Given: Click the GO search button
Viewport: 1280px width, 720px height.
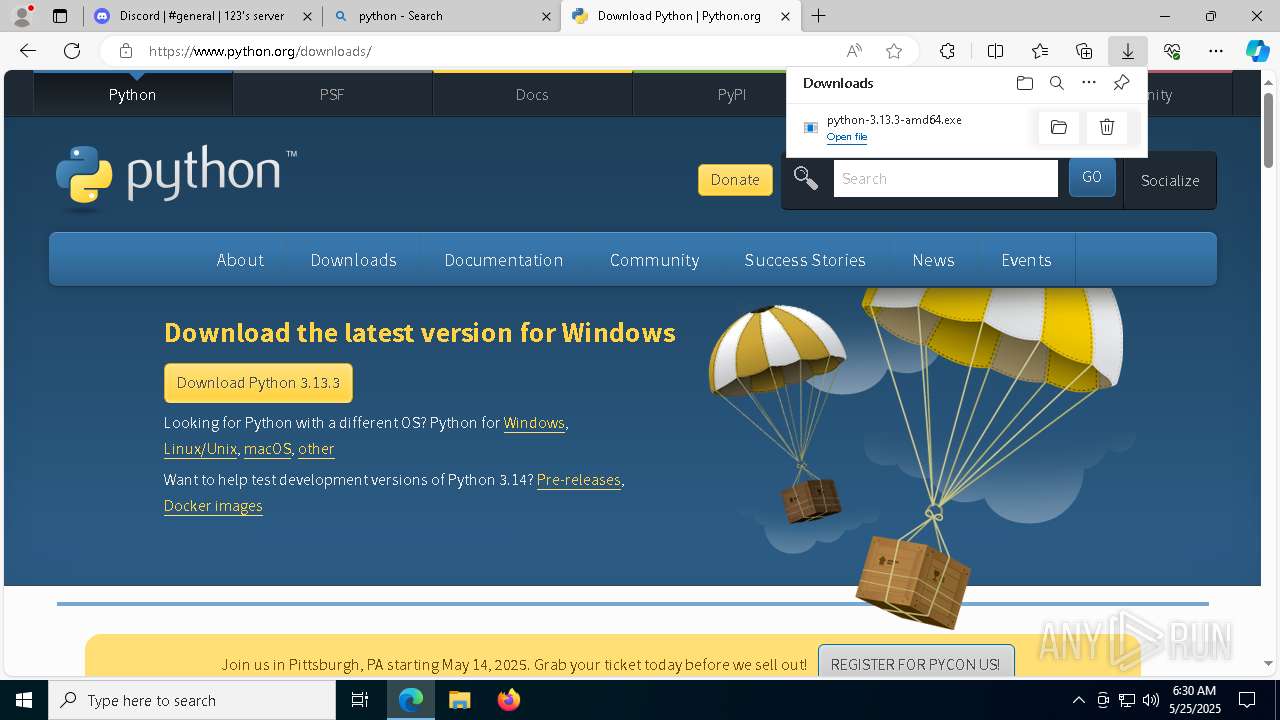Looking at the screenshot, I should (x=1092, y=177).
